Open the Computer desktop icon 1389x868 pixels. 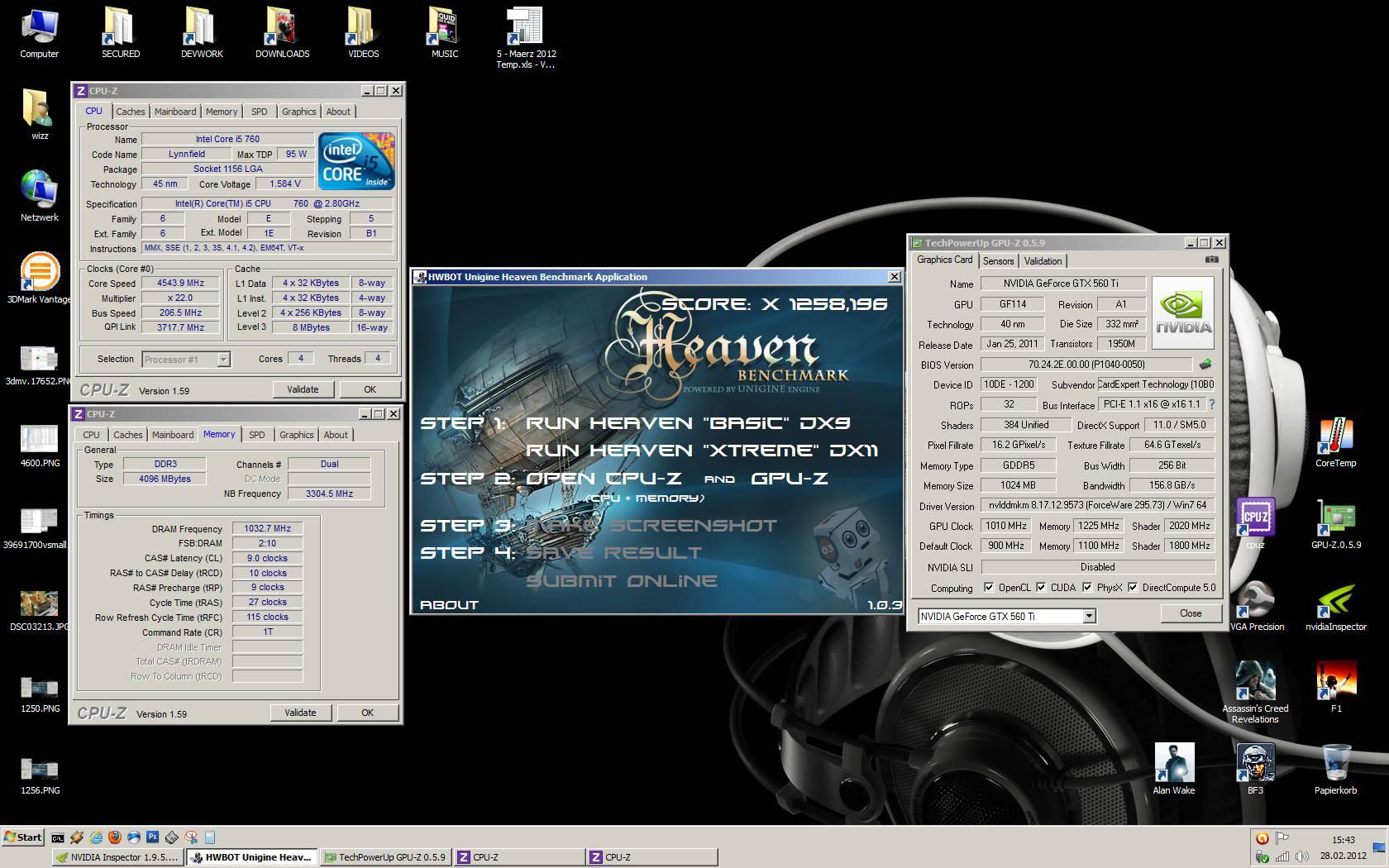[x=39, y=33]
